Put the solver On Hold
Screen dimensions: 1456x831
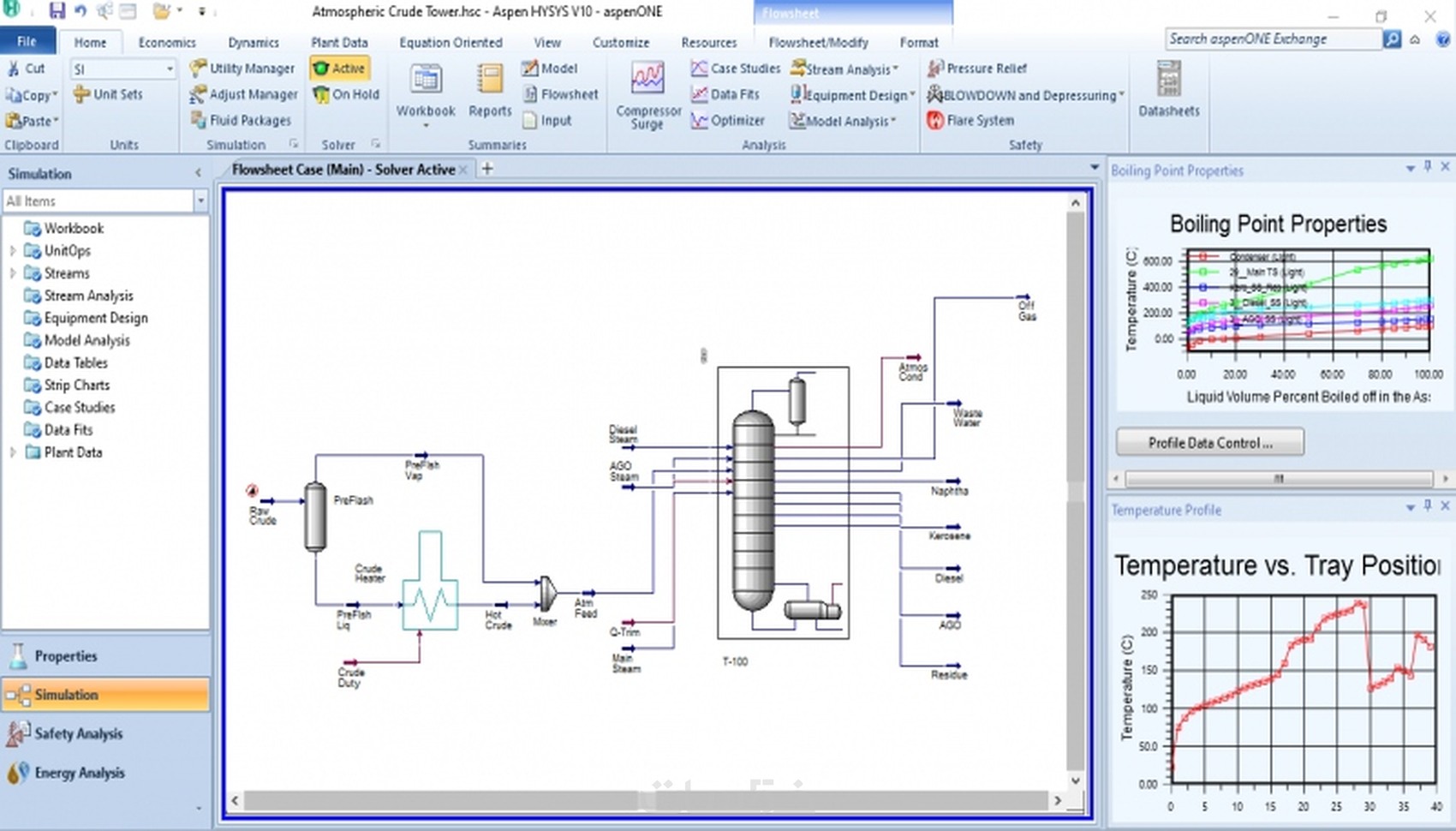(346, 94)
